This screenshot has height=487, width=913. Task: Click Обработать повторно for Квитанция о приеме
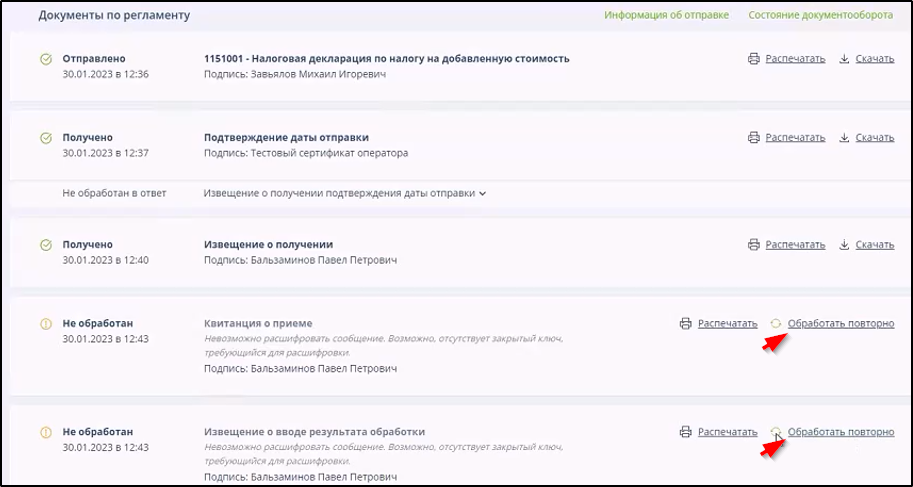(x=840, y=324)
